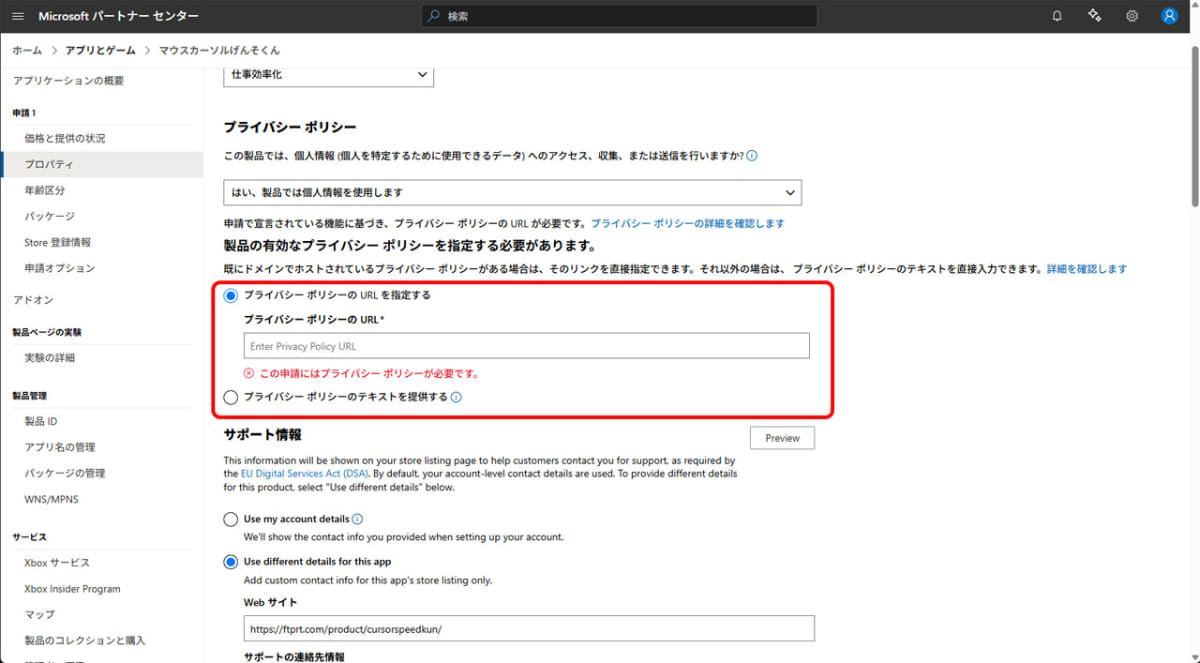Go to ホーム breadcrumb
Image resolution: width=1200 pixels, height=663 pixels.
click(27, 50)
